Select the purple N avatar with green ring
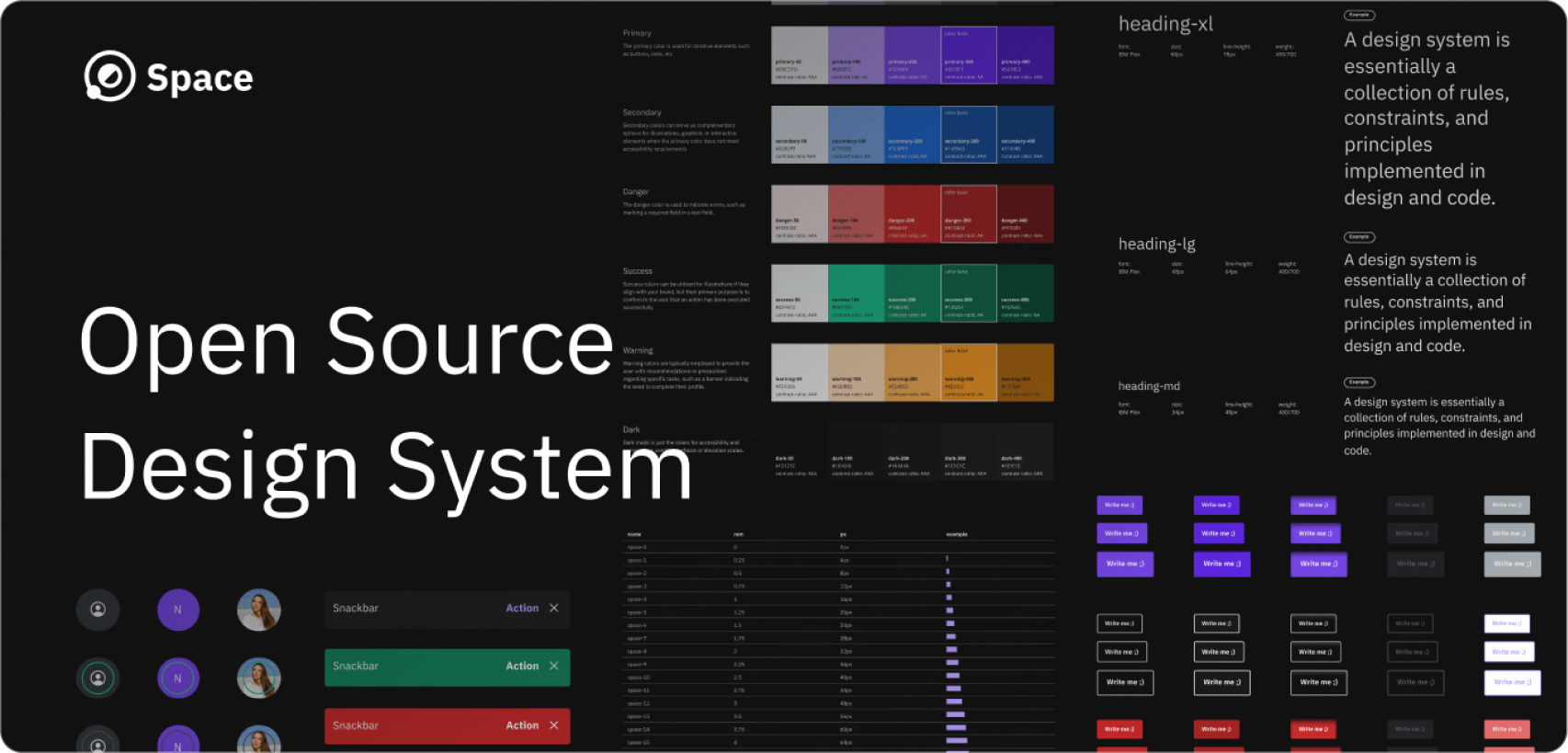This screenshot has width=1568, height=753. [x=178, y=679]
